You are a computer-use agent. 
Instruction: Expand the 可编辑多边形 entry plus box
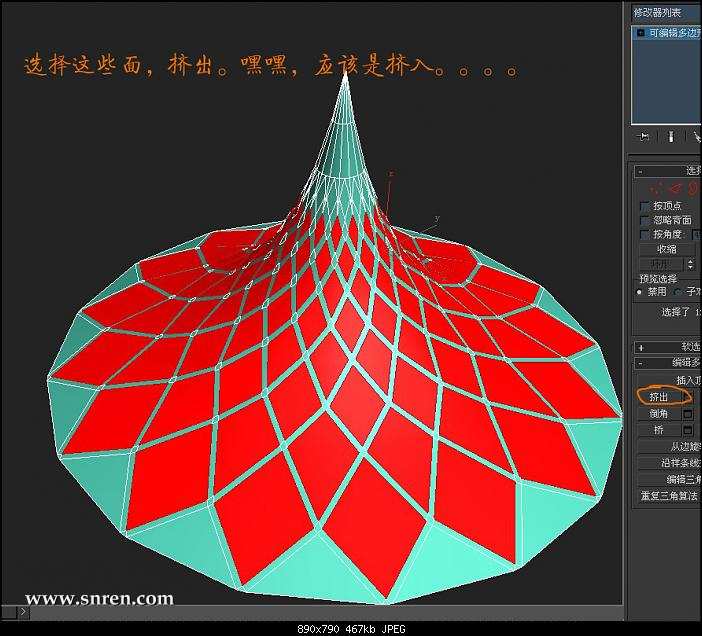click(x=641, y=33)
